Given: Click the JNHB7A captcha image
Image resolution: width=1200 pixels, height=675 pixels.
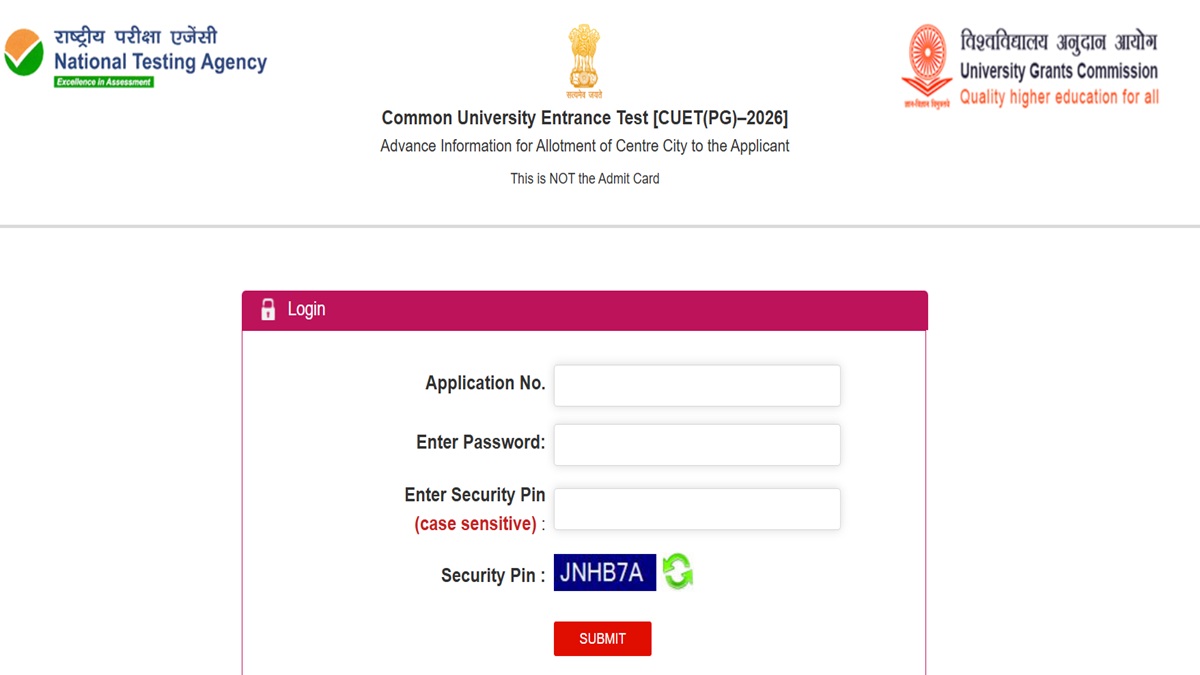Looking at the screenshot, I should tap(605, 572).
